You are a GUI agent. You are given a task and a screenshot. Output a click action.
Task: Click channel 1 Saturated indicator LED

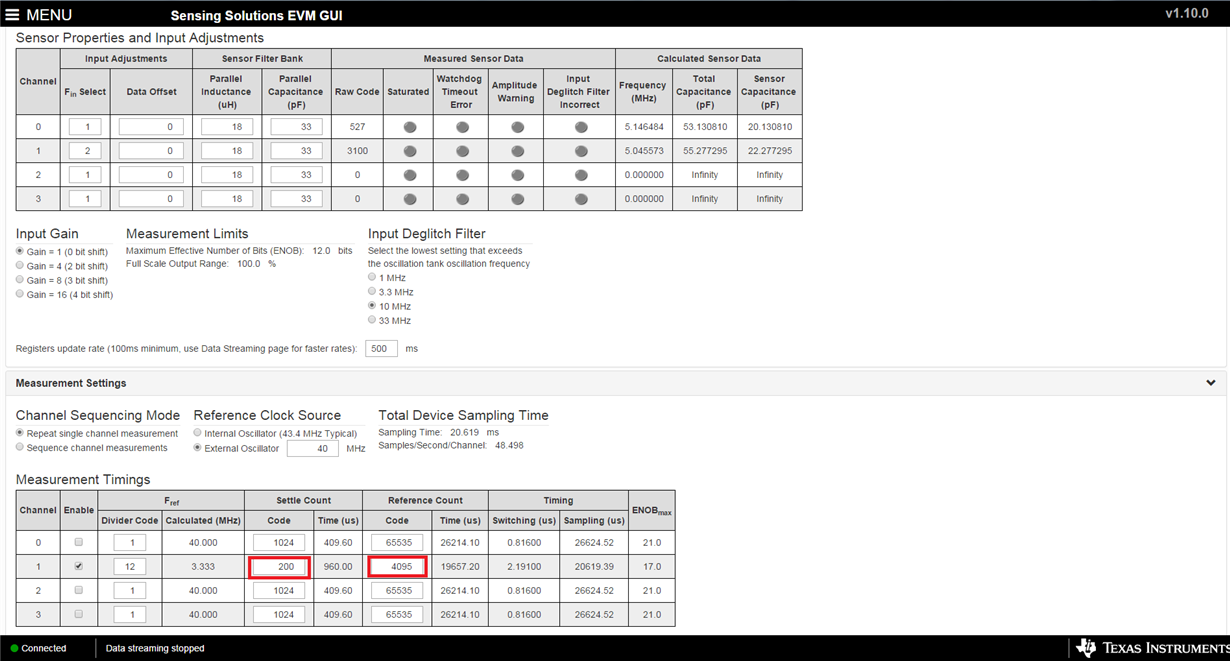(x=410, y=151)
